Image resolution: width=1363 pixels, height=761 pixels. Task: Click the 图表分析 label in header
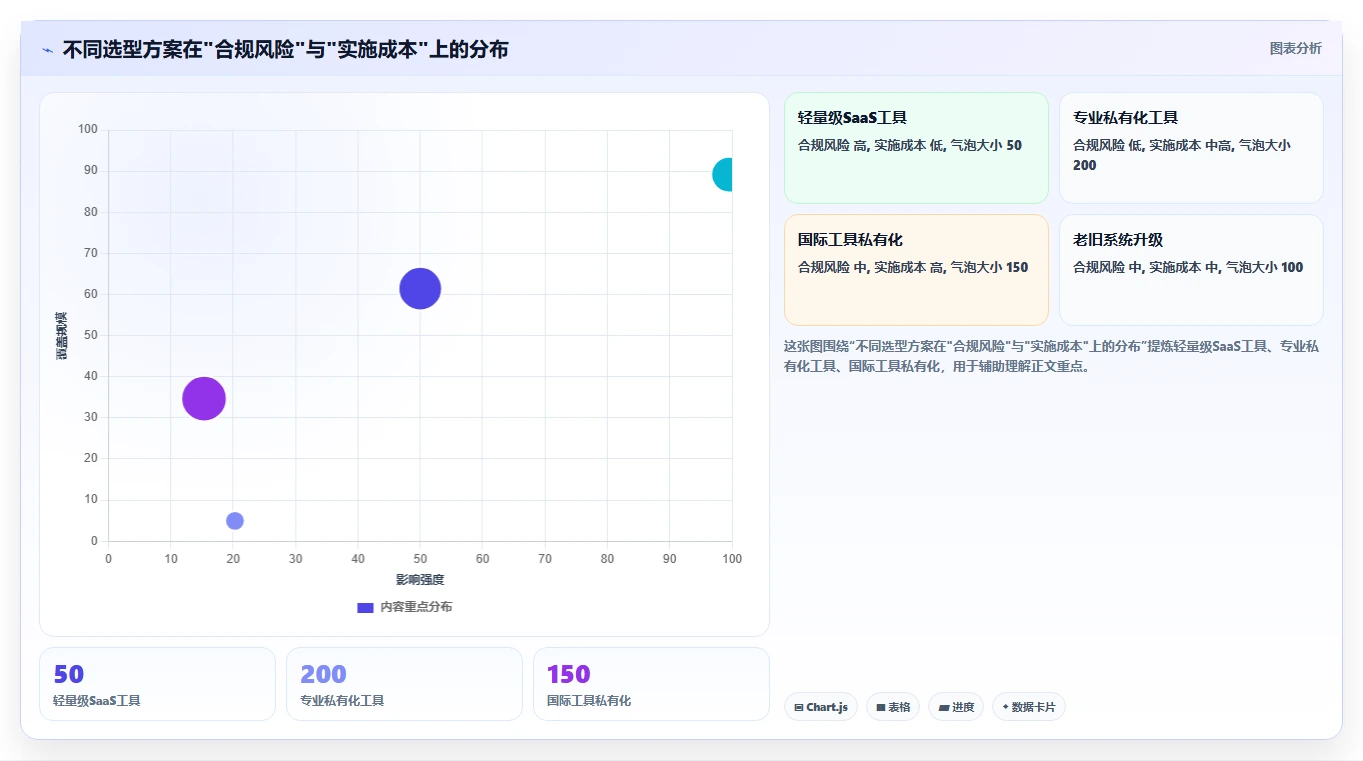pos(1295,48)
